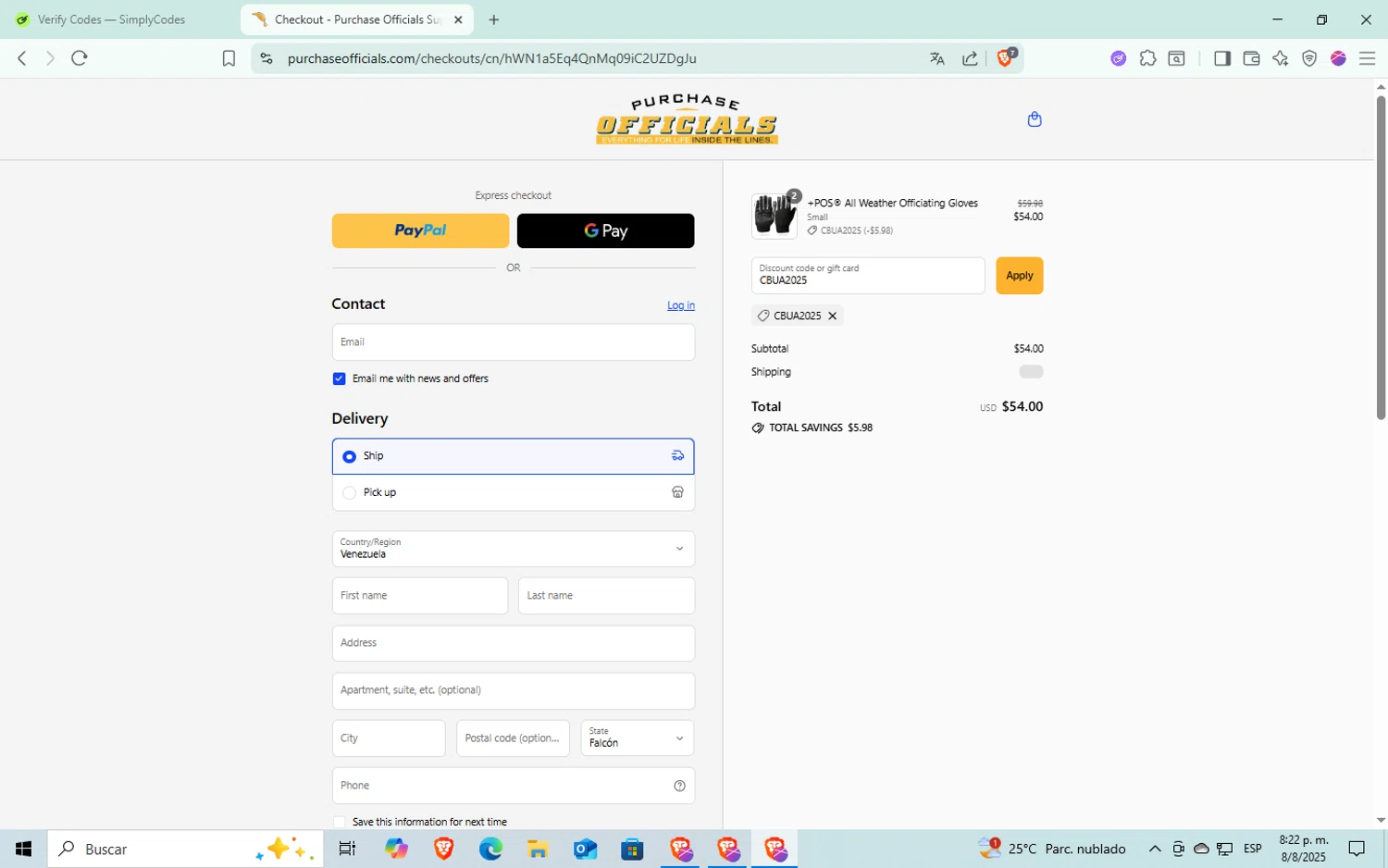Close the Checkout tab
This screenshot has height=868, width=1388.
point(458,19)
